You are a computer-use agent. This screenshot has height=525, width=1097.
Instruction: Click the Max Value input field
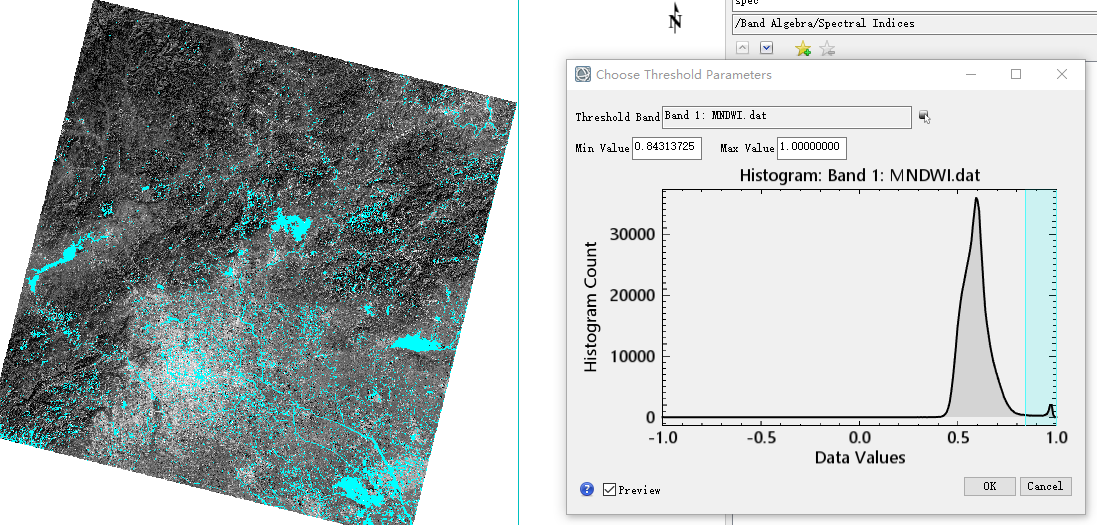click(x=812, y=148)
